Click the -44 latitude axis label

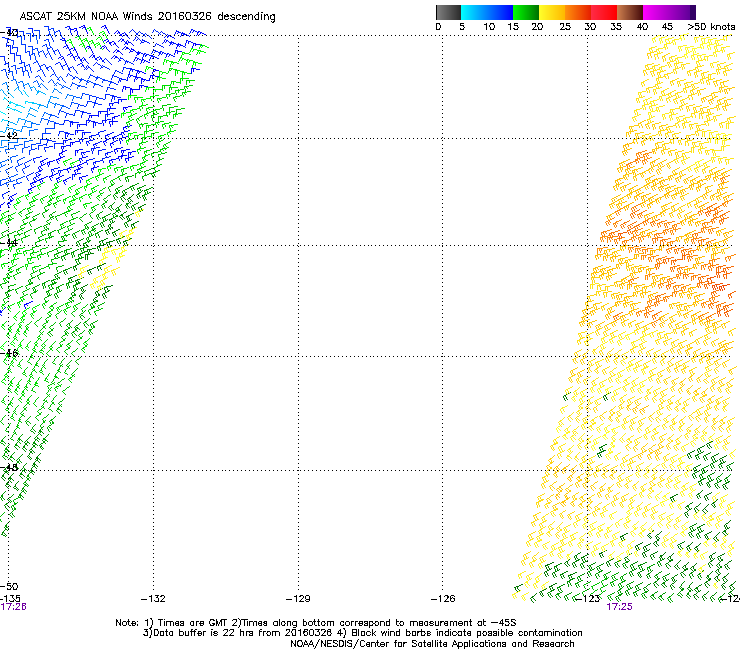[9, 243]
